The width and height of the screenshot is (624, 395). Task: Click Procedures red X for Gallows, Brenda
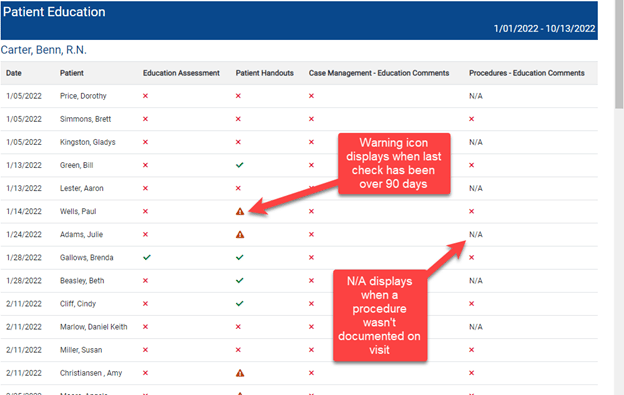tap(472, 257)
